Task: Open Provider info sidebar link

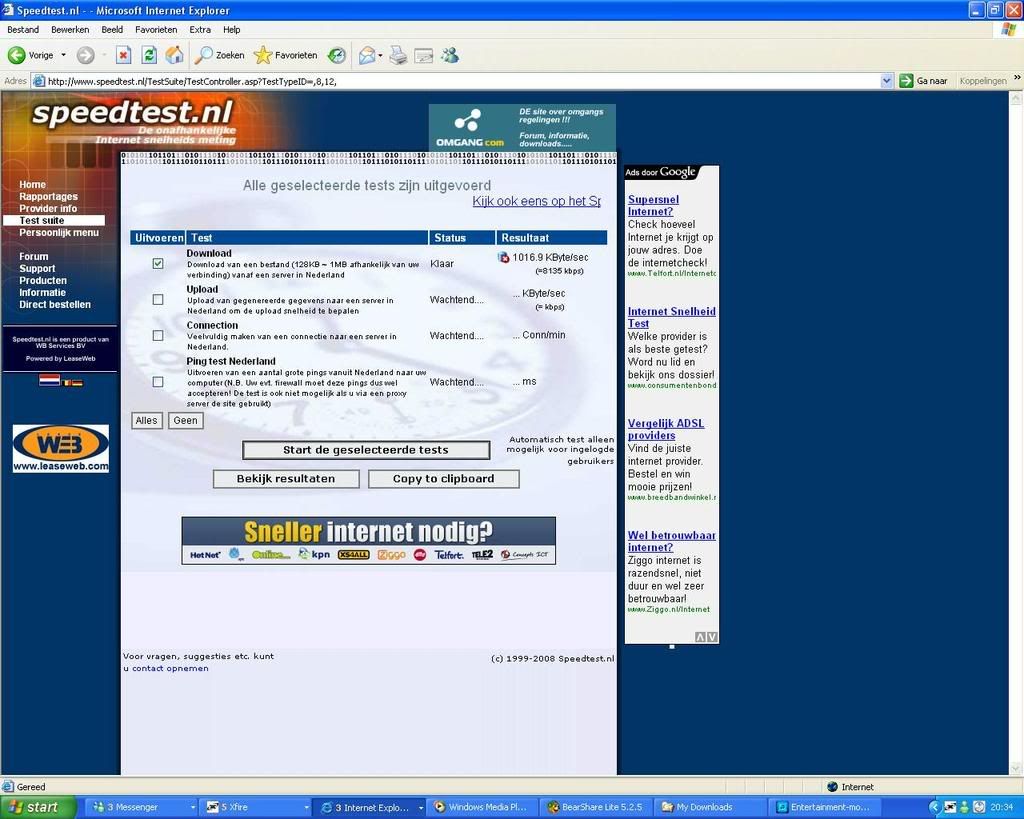Action: click(x=48, y=208)
